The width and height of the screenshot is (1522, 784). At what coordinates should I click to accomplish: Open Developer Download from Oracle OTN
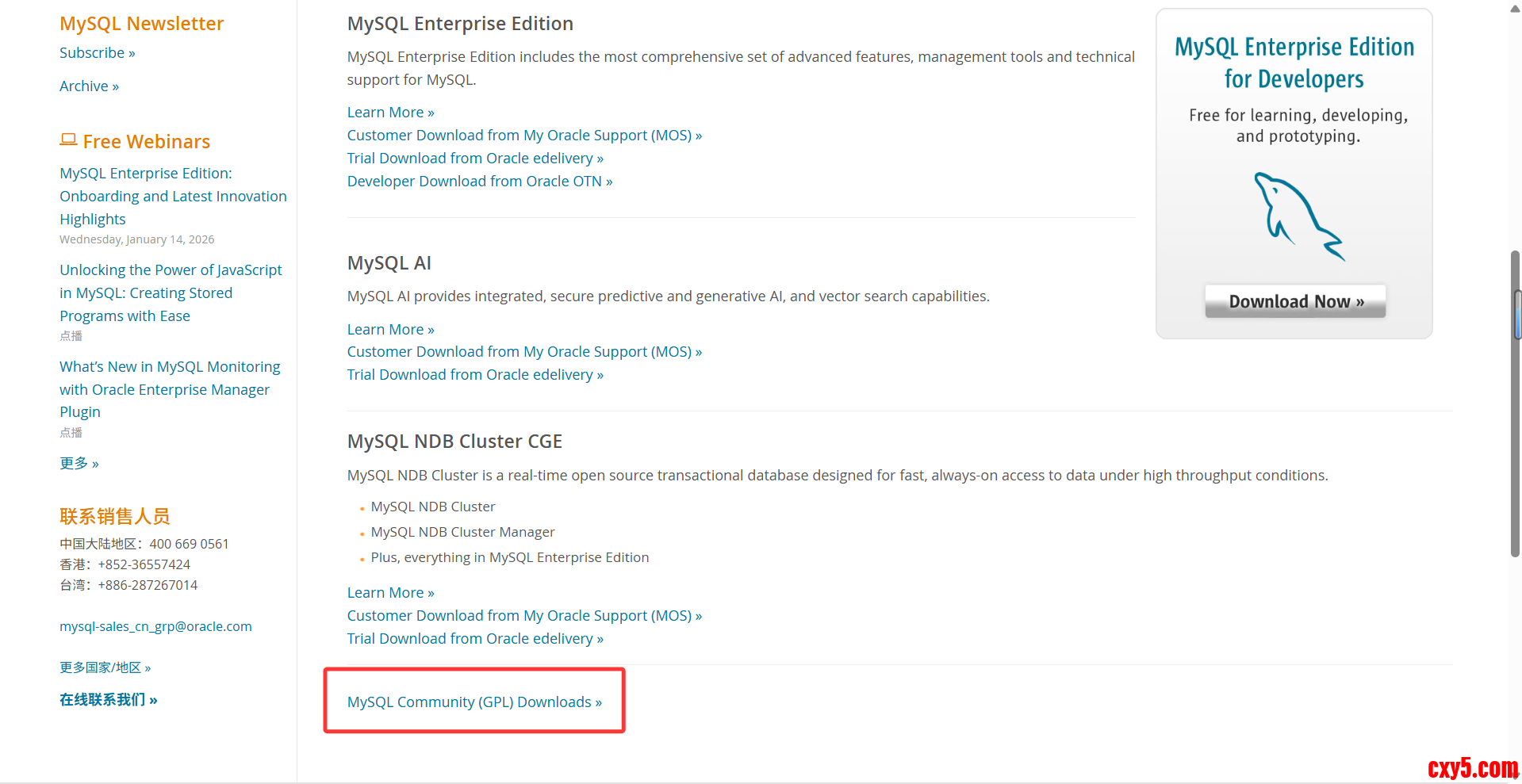479,182
